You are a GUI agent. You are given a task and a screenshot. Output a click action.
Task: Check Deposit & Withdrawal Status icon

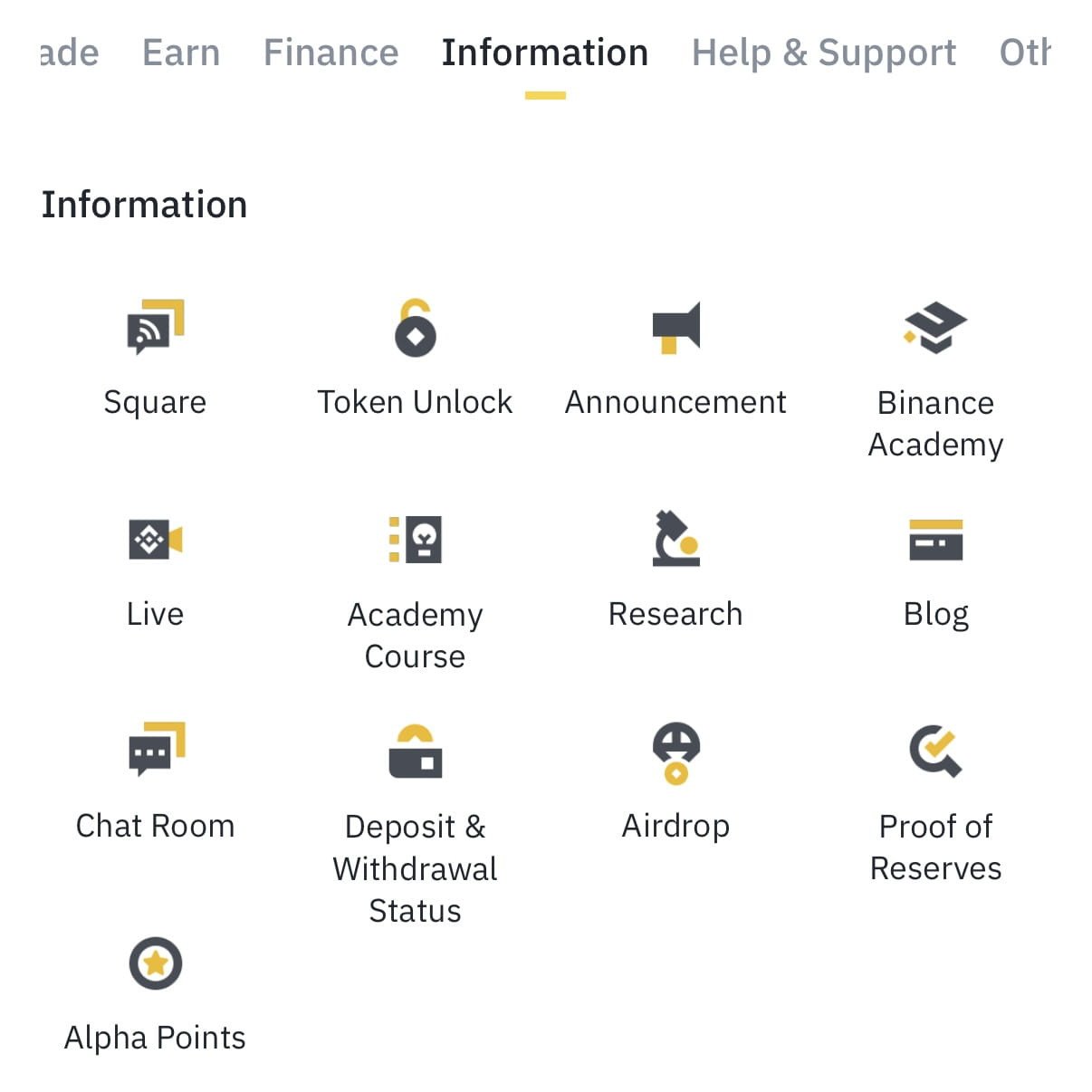(415, 752)
